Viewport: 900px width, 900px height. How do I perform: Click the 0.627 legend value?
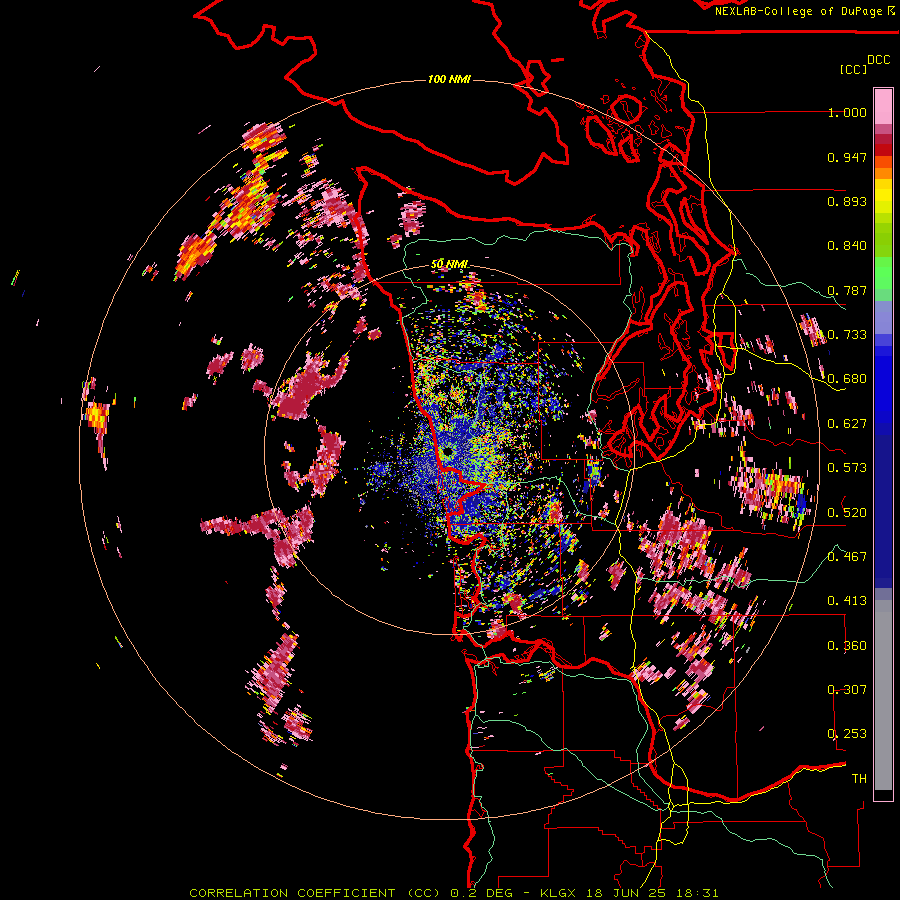tap(847, 424)
